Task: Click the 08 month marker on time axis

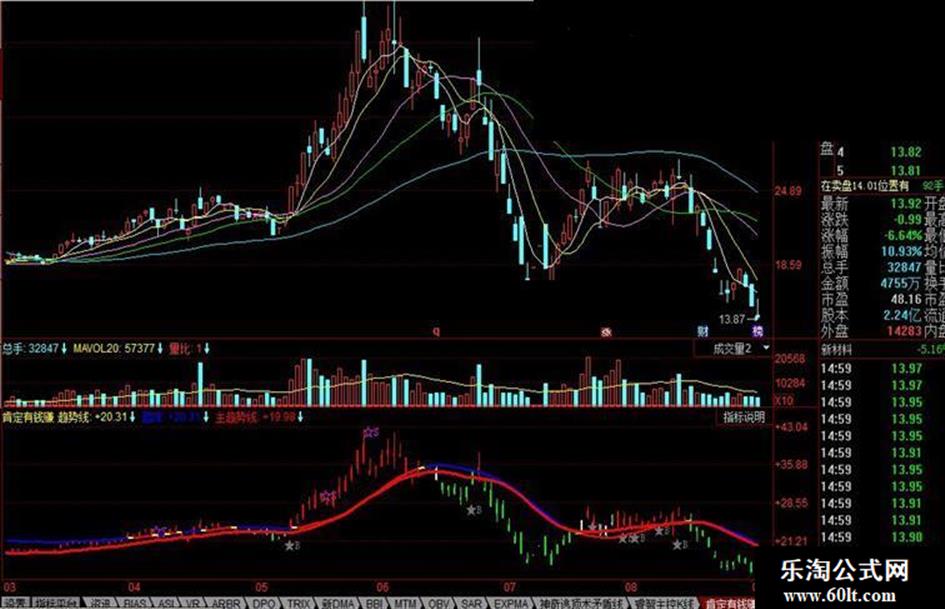Action: pyautogui.click(x=631, y=587)
